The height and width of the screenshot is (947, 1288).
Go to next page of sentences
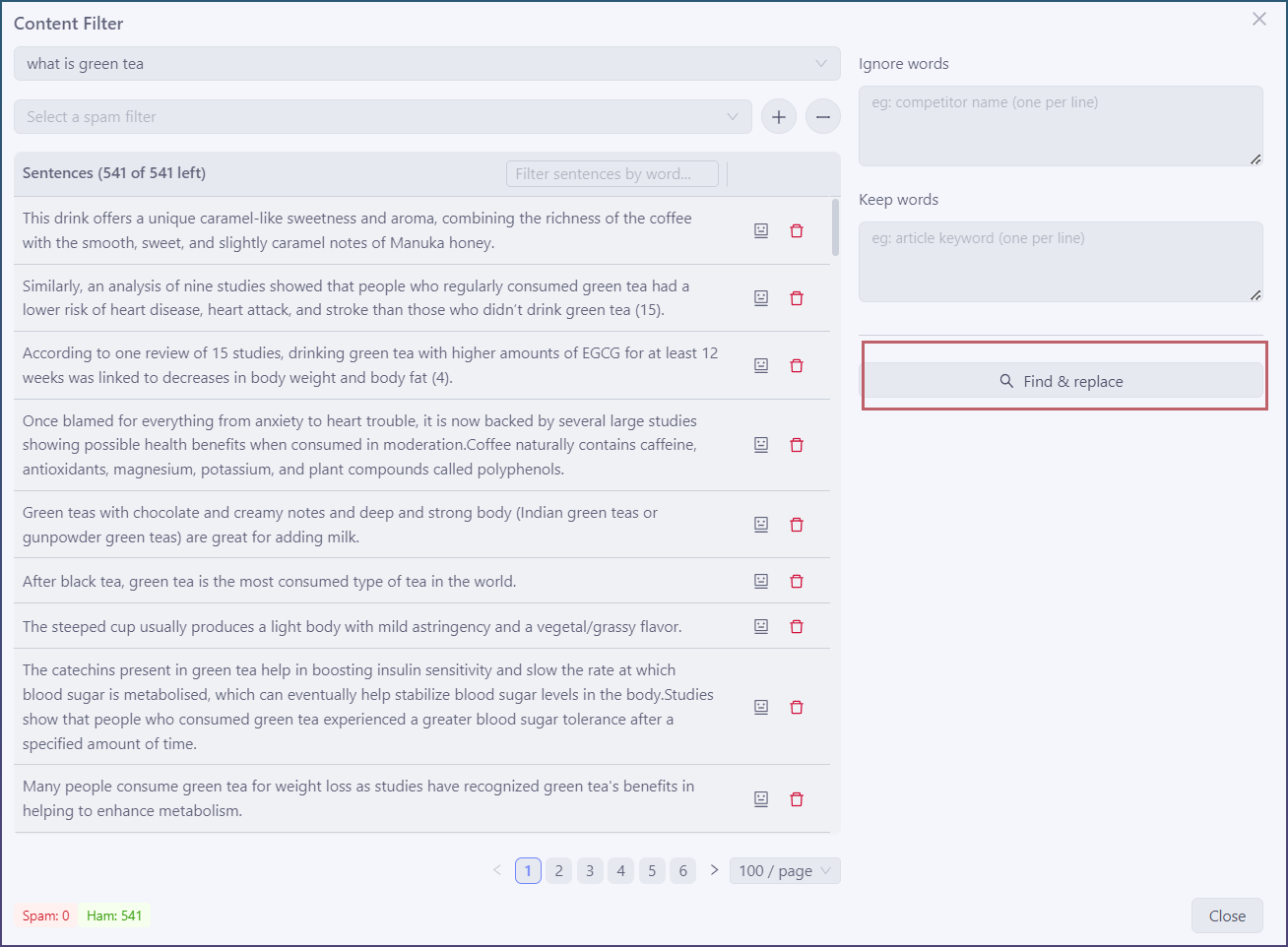tap(714, 870)
